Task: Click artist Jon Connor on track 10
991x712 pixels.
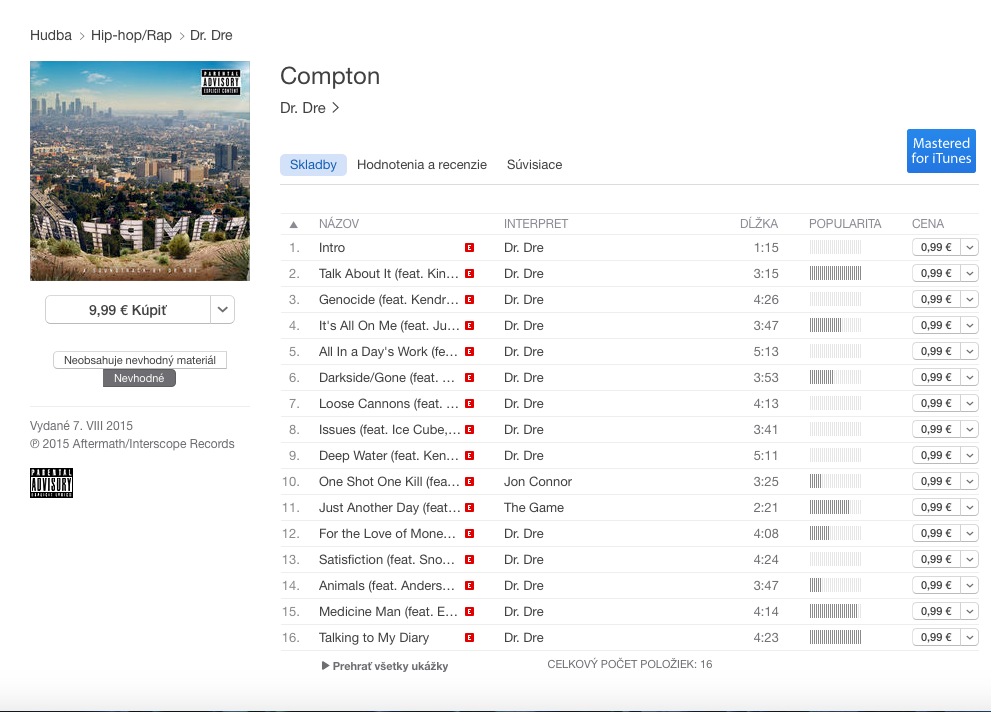Action: click(538, 481)
